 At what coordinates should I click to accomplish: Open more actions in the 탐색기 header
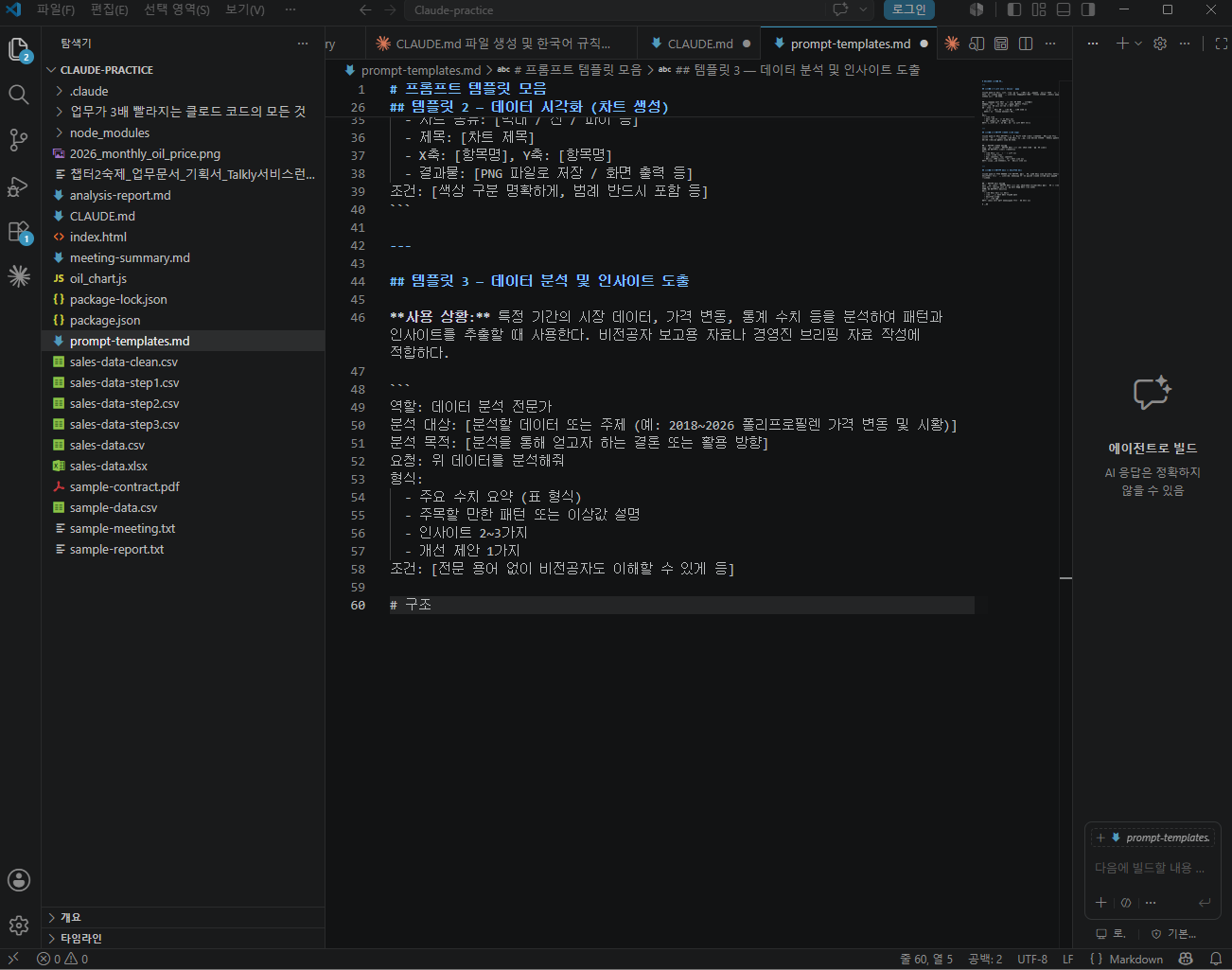[303, 44]
